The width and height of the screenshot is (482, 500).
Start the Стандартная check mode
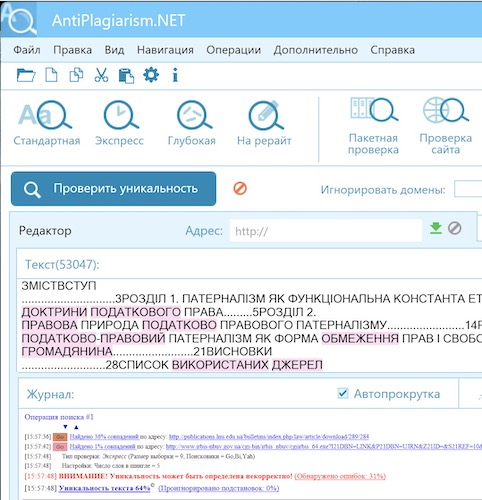(47, 123)
